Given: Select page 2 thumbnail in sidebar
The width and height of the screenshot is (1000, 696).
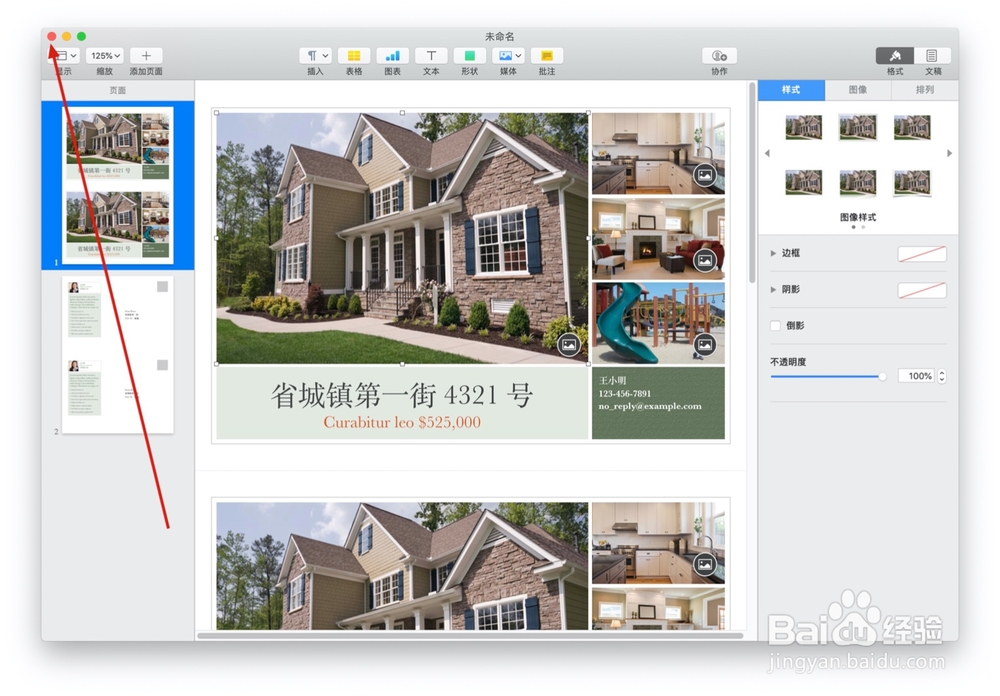Looking at the screenshot, I should (x=118, y=355).
